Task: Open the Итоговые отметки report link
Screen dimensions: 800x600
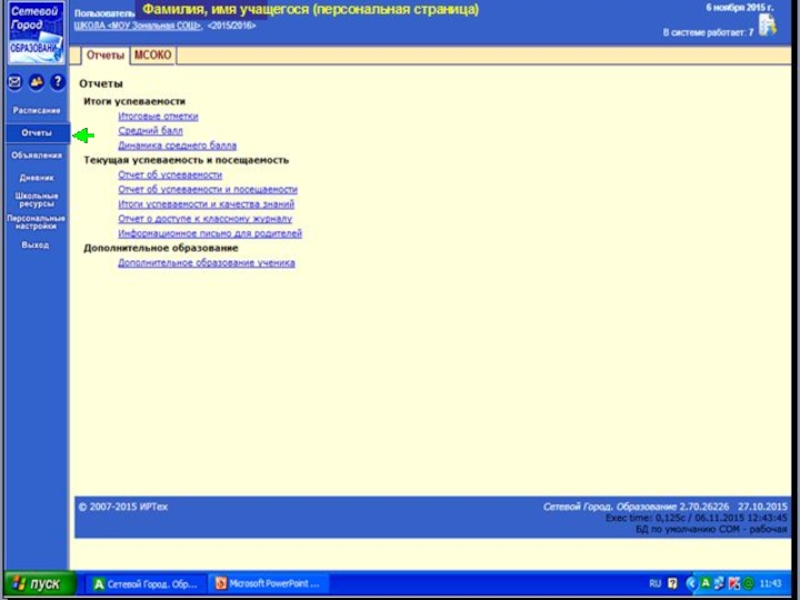Action: click(158, 116)
